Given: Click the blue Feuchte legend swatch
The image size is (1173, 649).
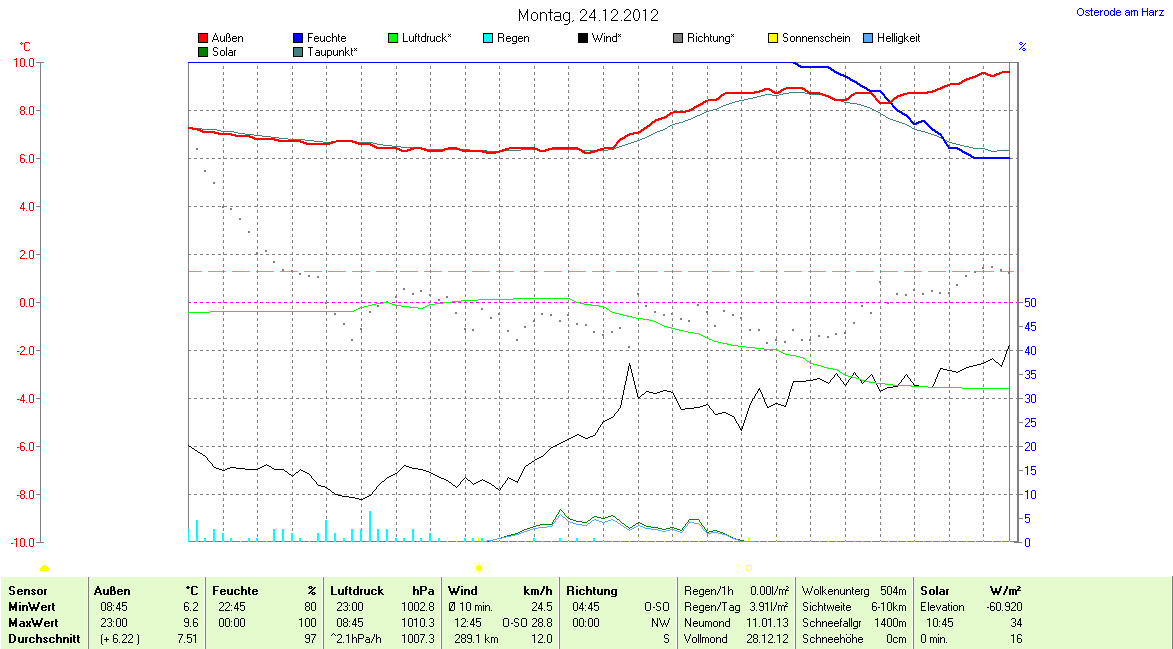Looking at the screenshot, I should pos(298,38).
